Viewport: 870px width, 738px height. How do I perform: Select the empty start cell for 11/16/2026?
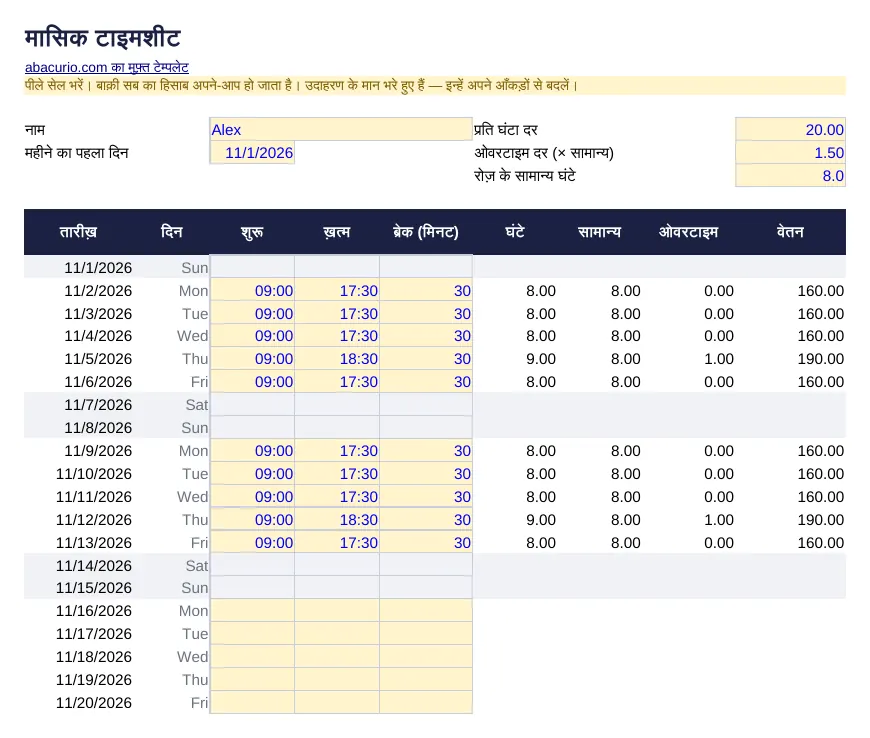click(x=252, y=610)
